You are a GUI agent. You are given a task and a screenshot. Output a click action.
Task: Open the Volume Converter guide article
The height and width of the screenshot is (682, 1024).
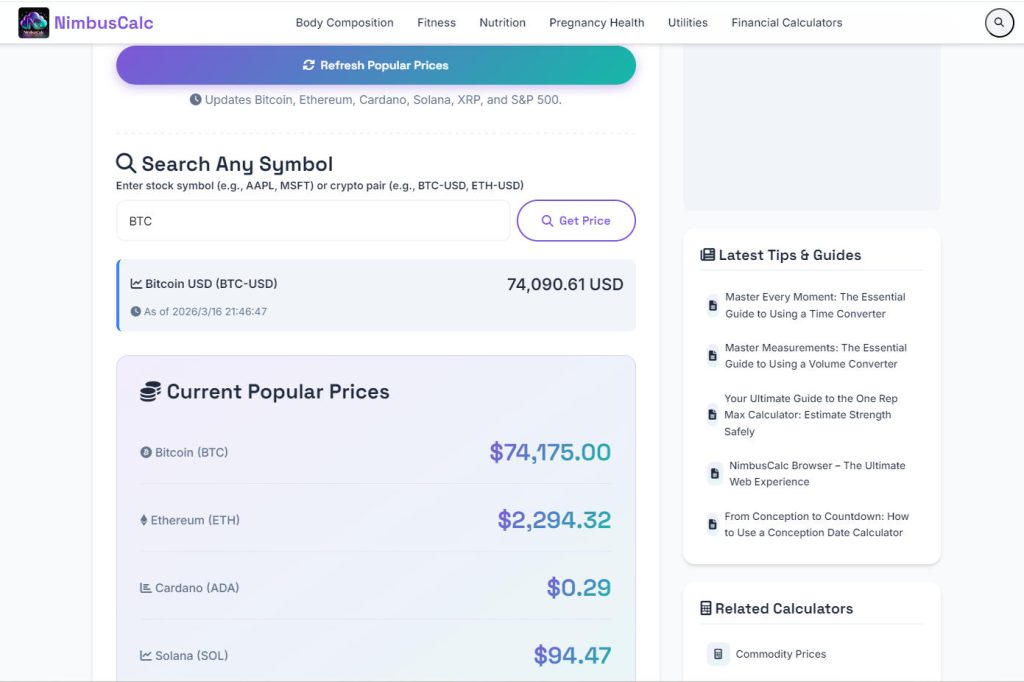pyautogui.click(x=816, y=356)
